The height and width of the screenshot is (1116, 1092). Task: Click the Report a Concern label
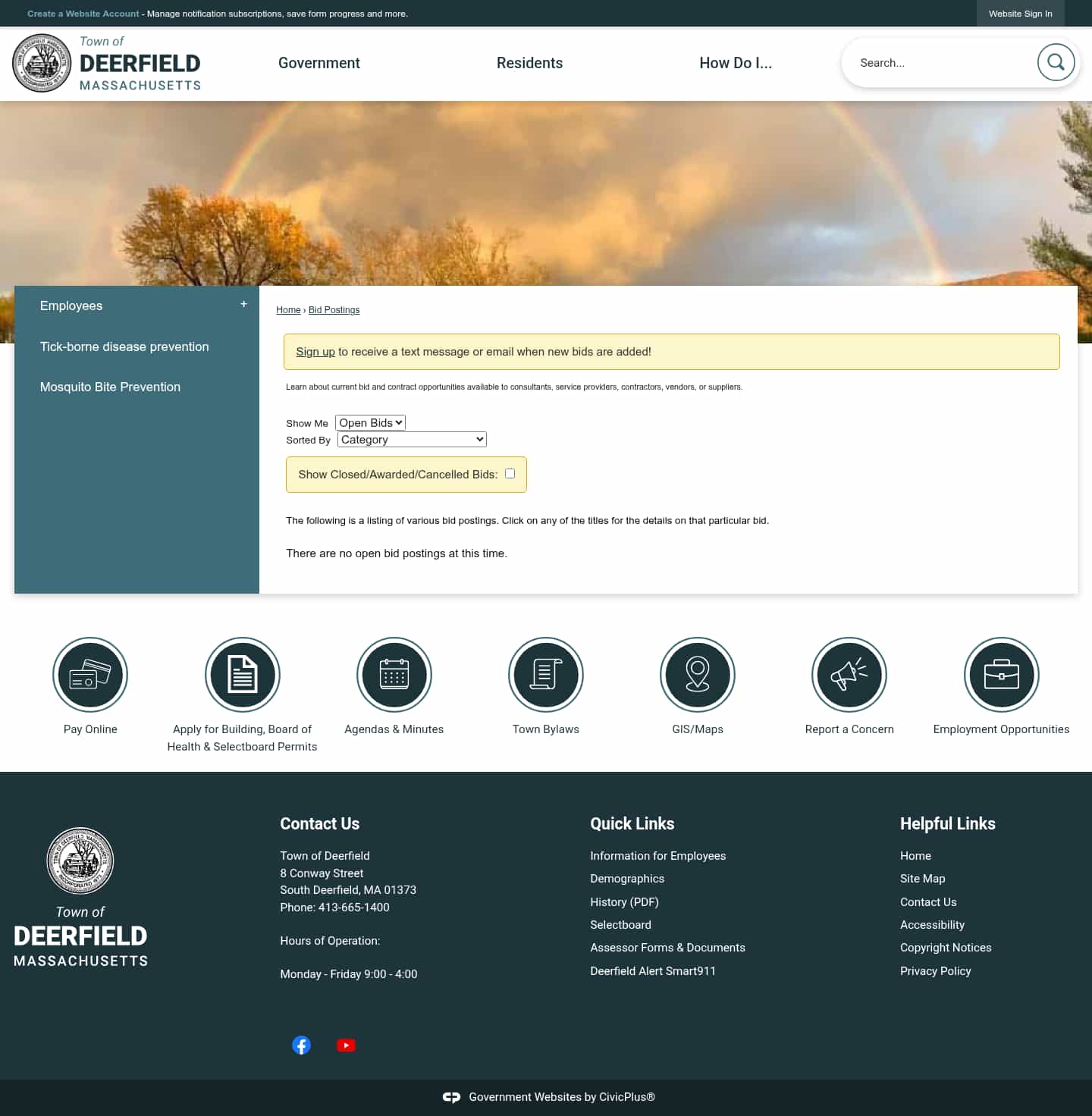[849, 729]
